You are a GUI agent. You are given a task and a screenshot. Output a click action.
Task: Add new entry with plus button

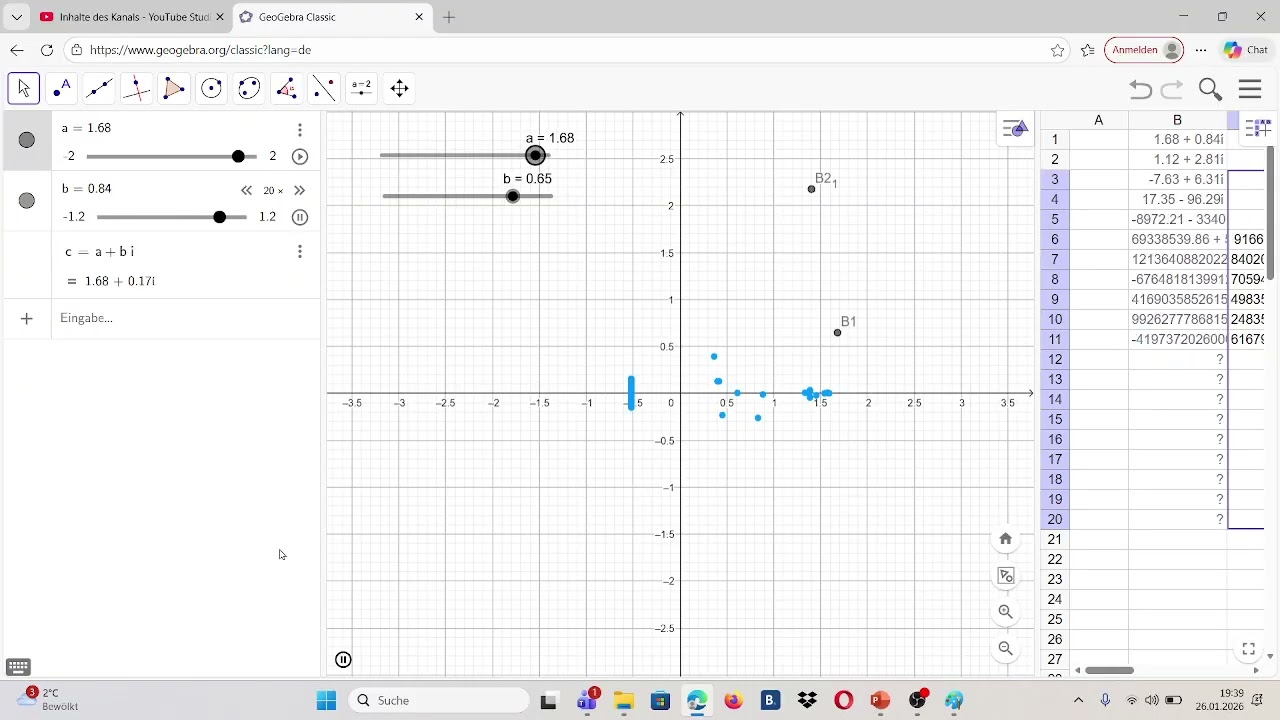[x=27, y=318]
